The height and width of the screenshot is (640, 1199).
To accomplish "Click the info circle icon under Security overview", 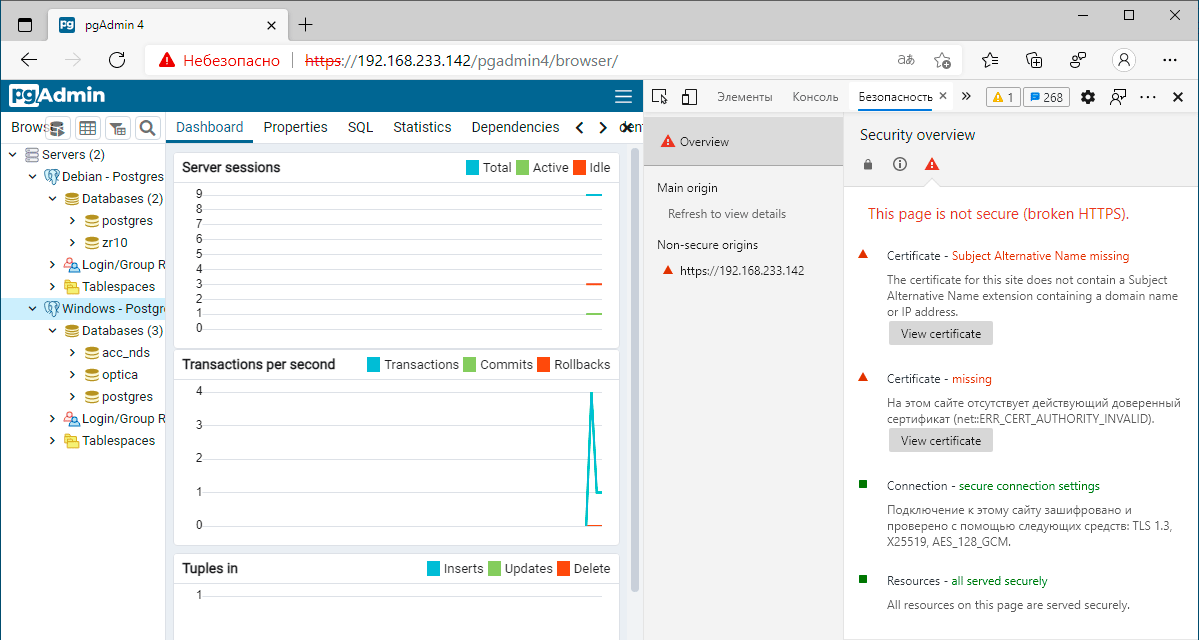I will click(900, 164).
